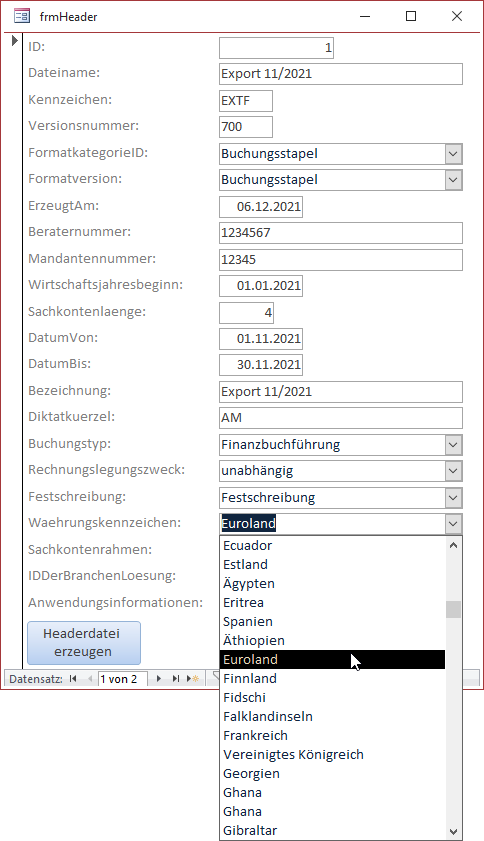Screen dimensions: 484x841
Task: Click the list scrollbar up arrow
Action: pyautogui.click(x=453, y=545)
